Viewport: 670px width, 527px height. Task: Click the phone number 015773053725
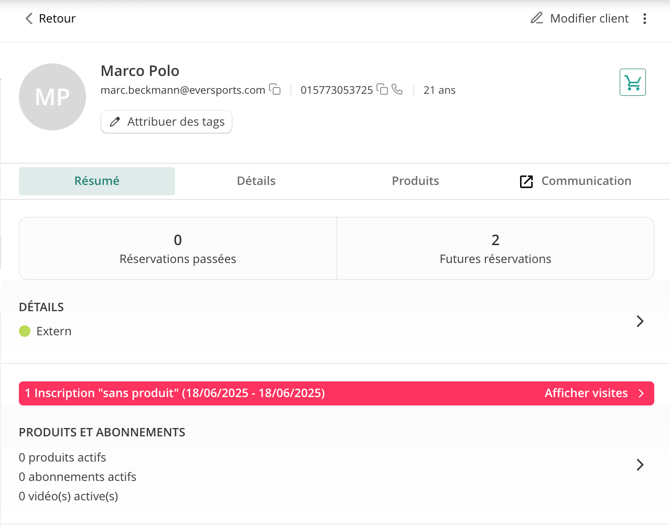[x=337, y=90]
